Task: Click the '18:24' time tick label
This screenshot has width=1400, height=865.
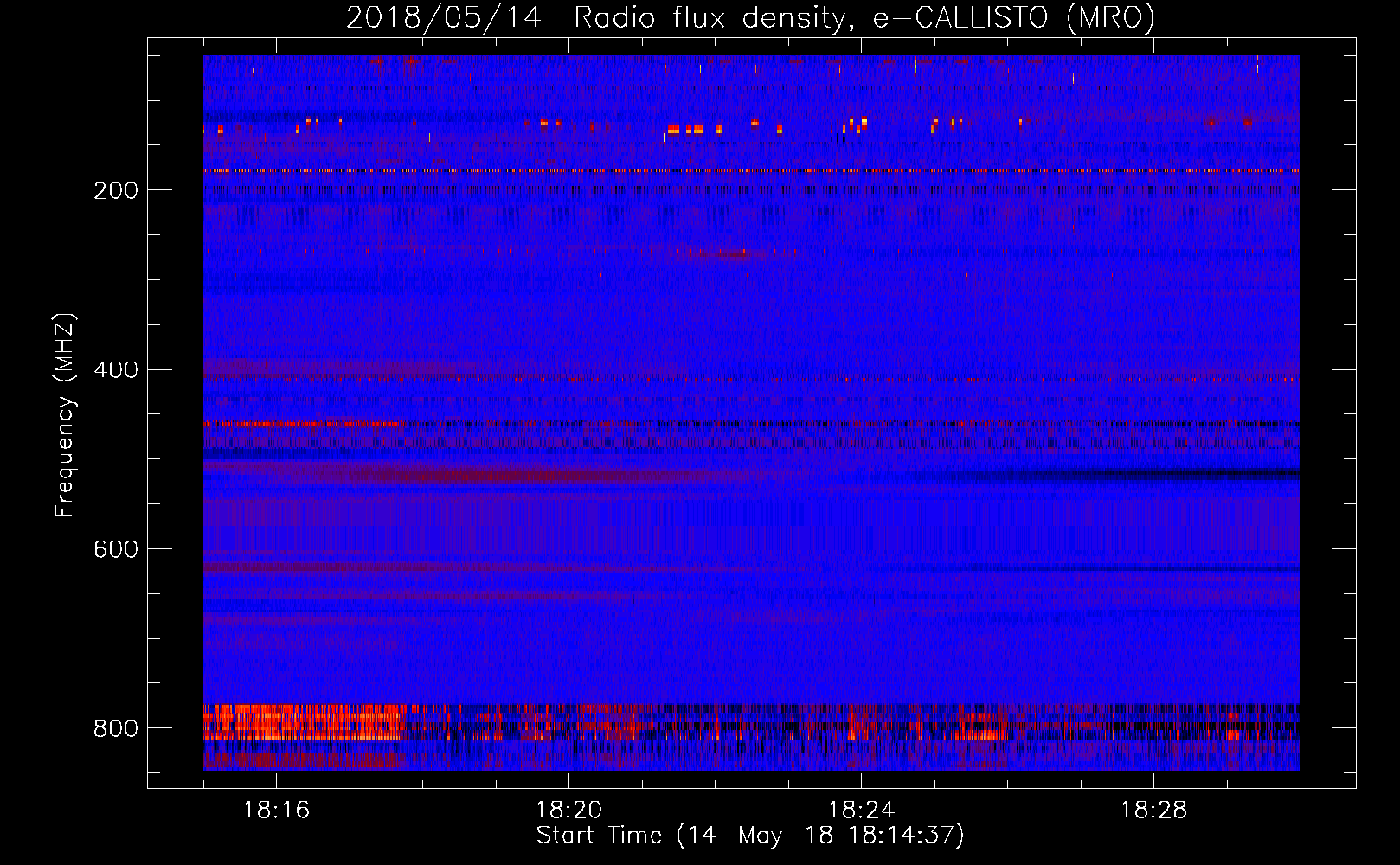Action: click(861, 811)
